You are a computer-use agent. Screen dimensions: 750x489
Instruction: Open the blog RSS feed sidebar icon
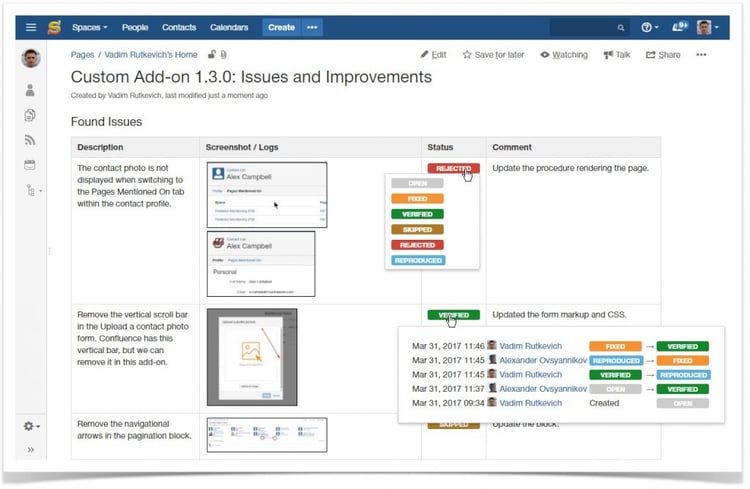pyautogui.click(x=30, y=140)
